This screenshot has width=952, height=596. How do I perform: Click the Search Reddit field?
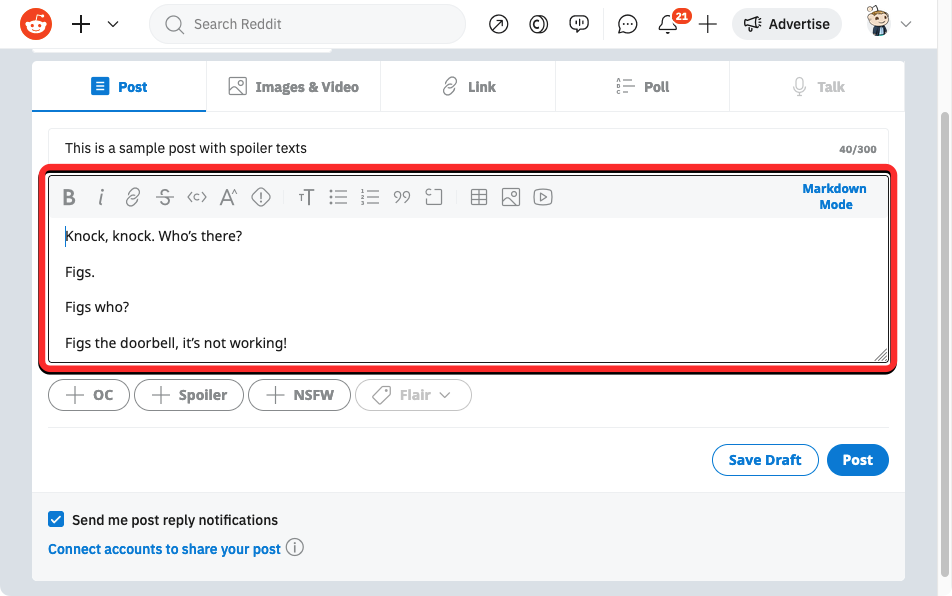307,24
